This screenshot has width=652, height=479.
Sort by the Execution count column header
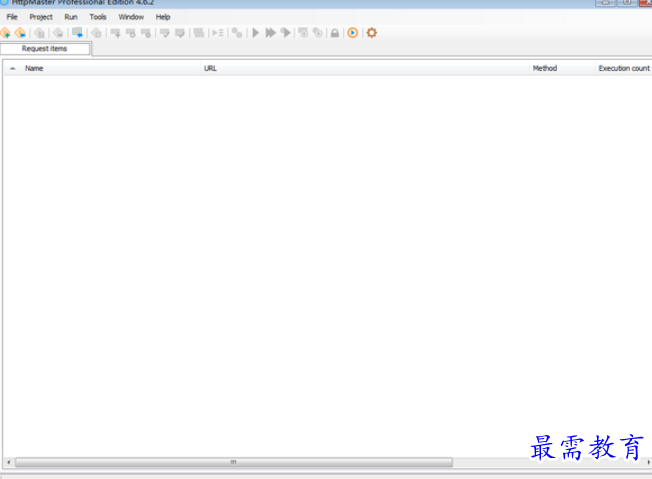624,68
